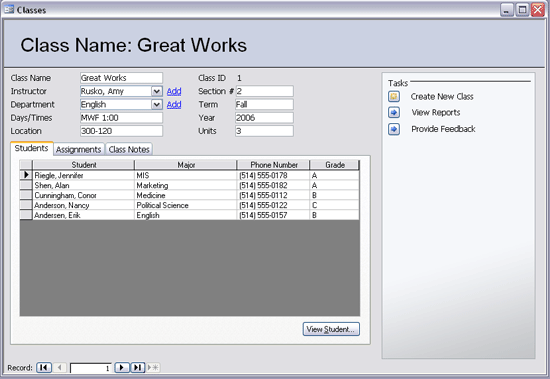Go to the next record

[x=122, y=367]
